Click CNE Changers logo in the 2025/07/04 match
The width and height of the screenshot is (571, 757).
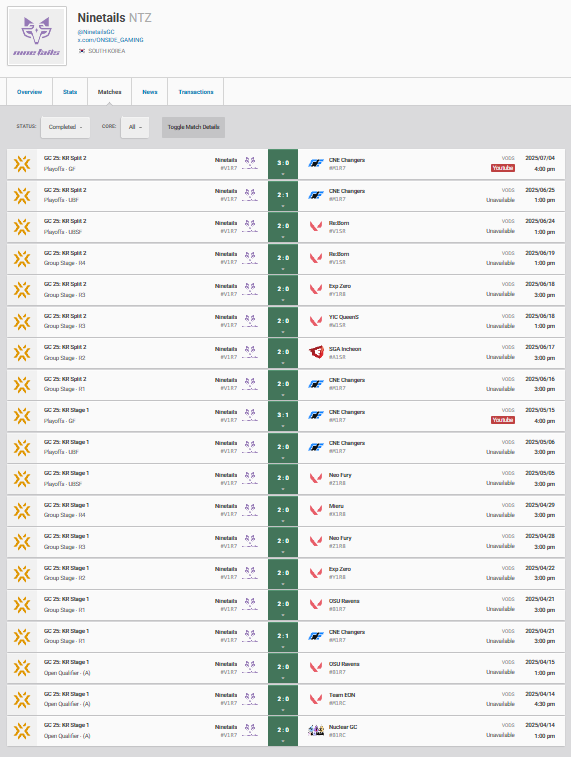[316, 164]
